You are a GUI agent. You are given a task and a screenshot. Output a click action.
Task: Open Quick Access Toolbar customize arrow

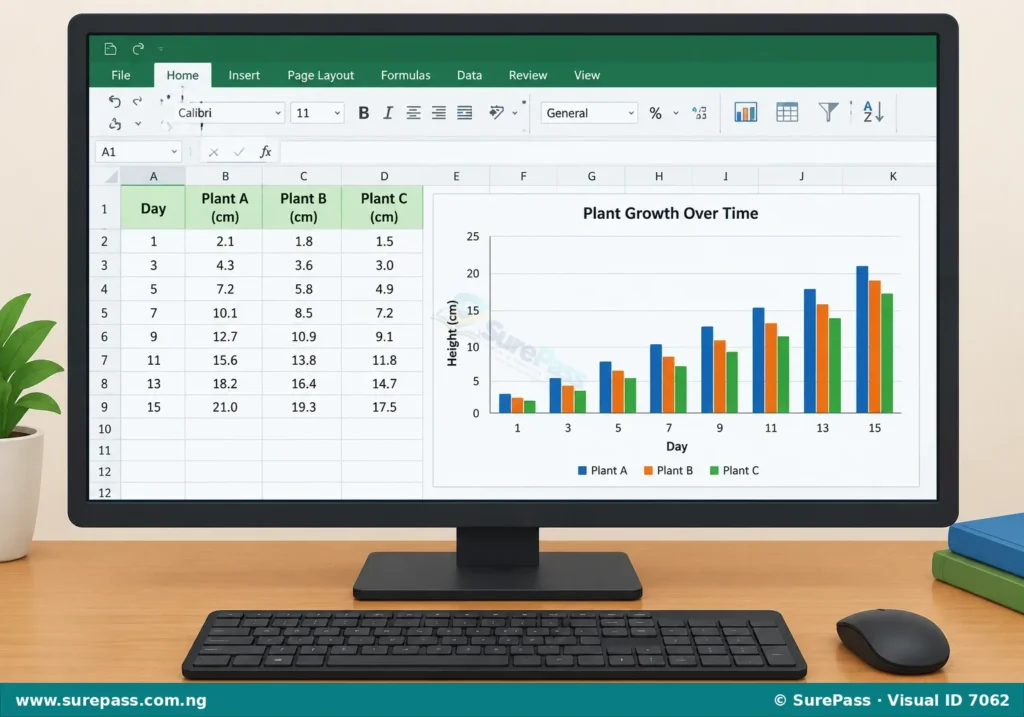tap(161, 49)
